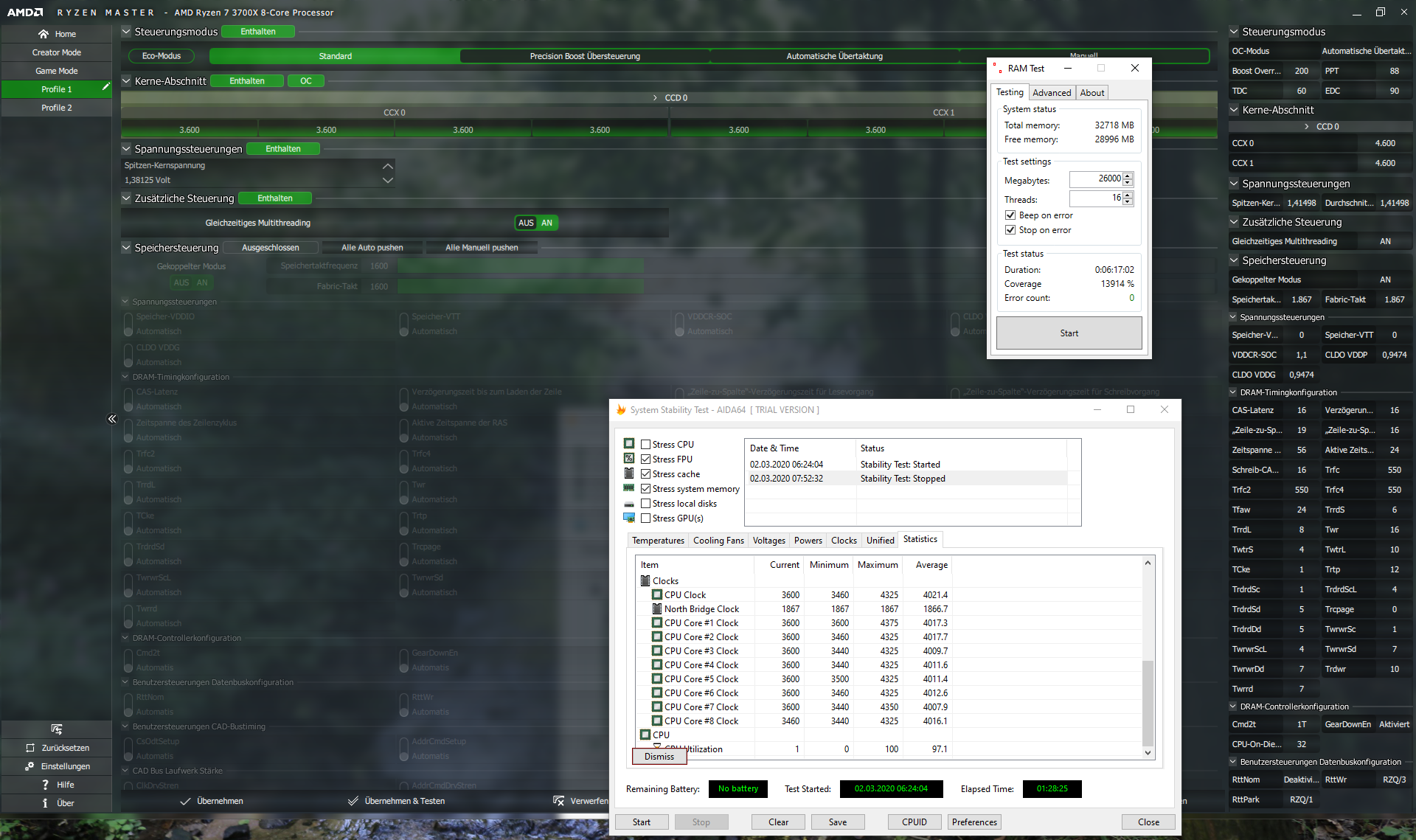Click the import/export arrows icon in sidebar
1416x840 pixels.
56,729
